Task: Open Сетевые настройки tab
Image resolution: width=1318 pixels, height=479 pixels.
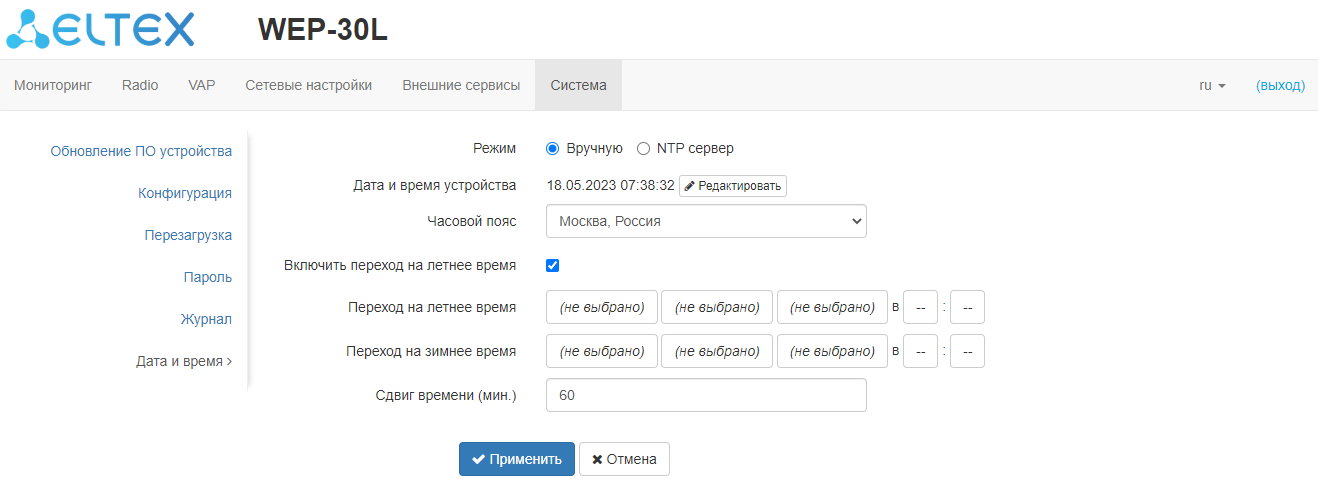Action: pos(309,86)
